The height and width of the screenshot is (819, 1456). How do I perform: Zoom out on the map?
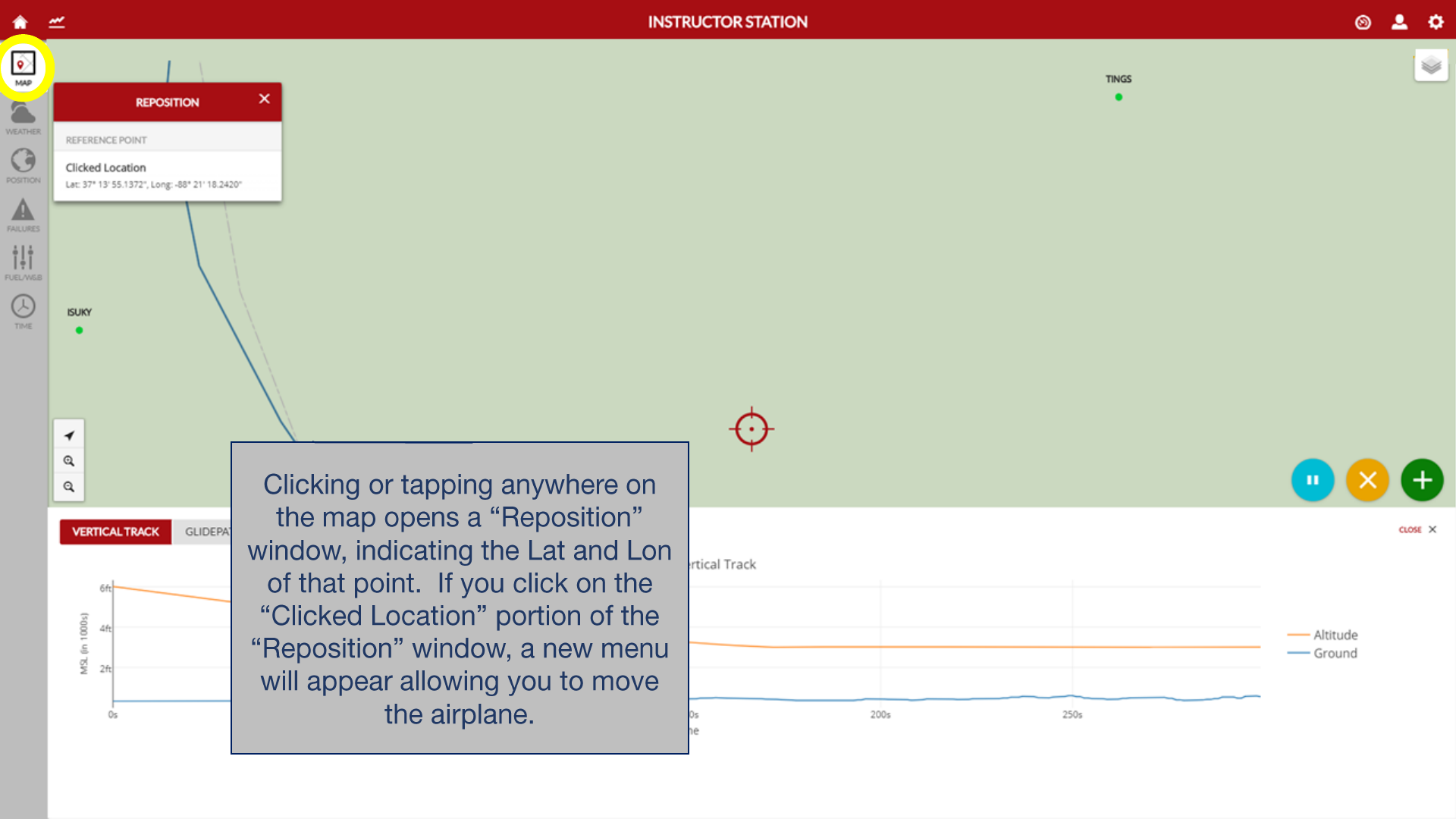tap(69, 487)
